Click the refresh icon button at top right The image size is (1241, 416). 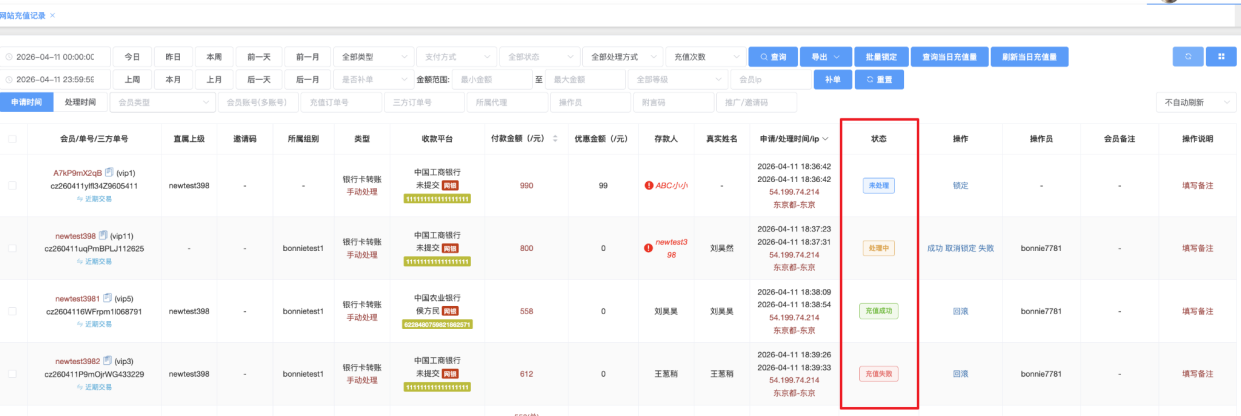pyautogui.click(x=1187, y=57)
